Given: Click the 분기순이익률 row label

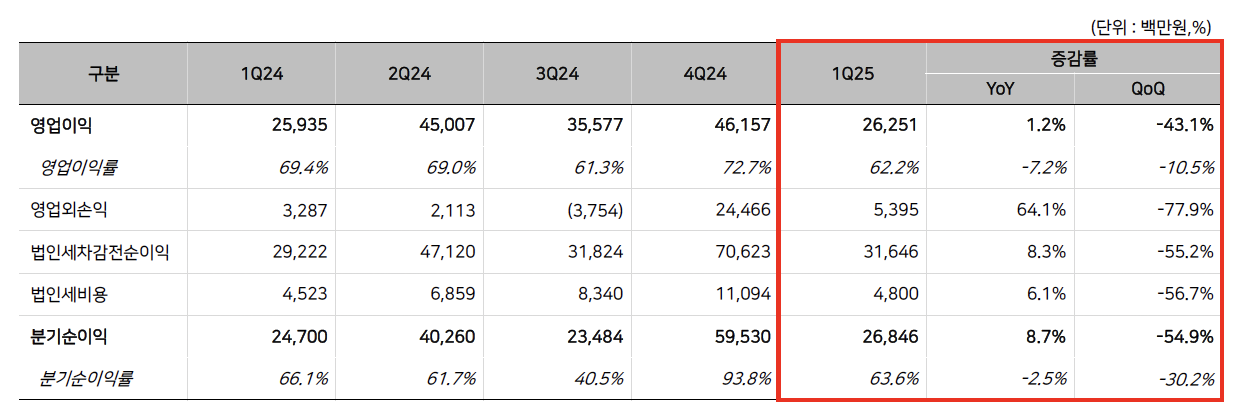Looking at the screenshot, I should 87,378.
